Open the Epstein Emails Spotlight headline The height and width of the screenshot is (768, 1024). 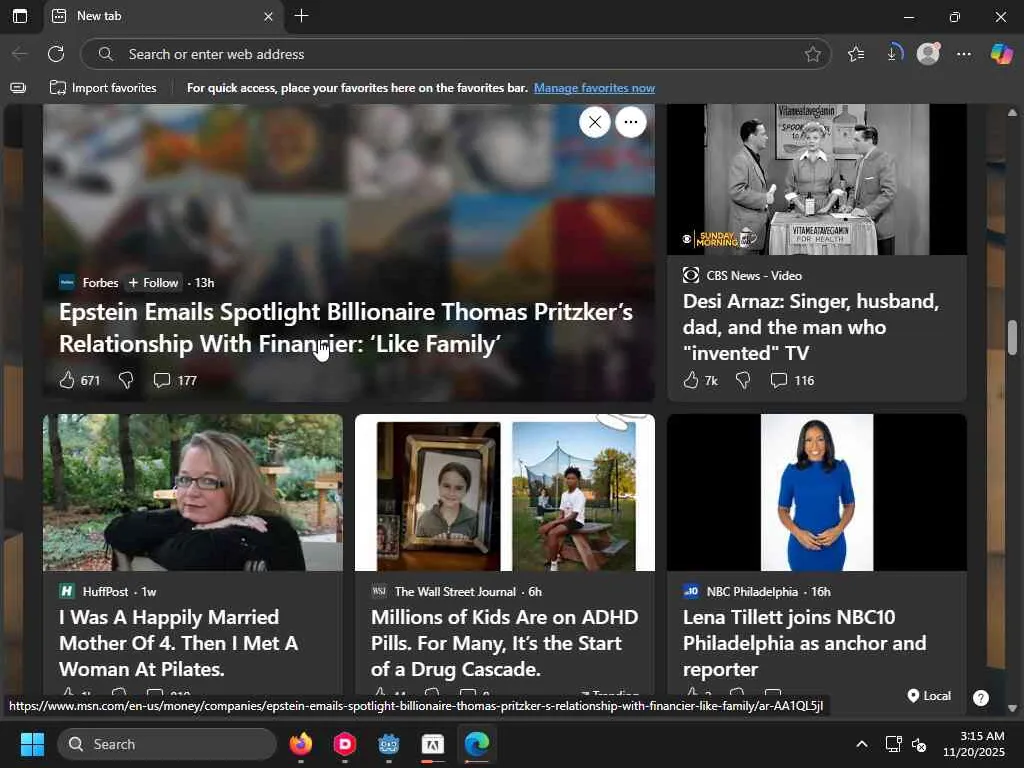tap(345, 328)
